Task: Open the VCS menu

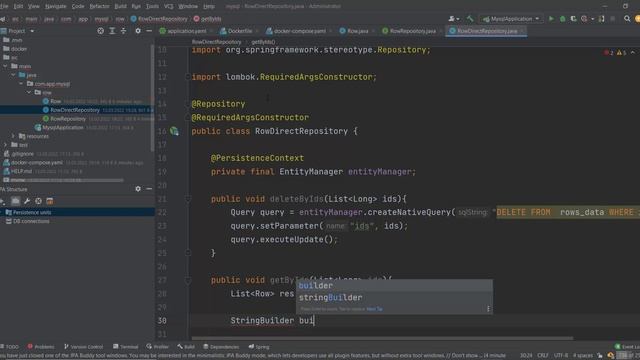Action: tap(169, 6)
